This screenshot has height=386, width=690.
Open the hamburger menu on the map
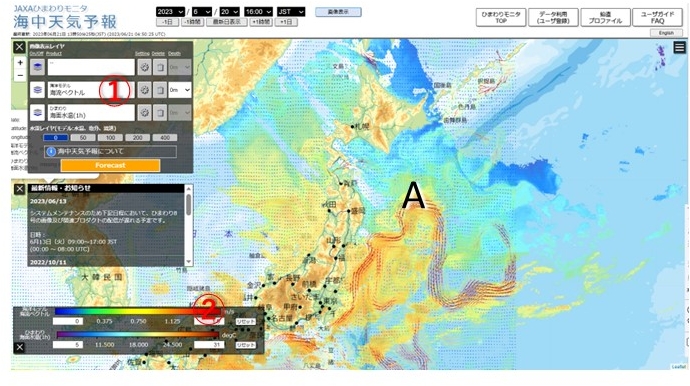click(679, 48)
